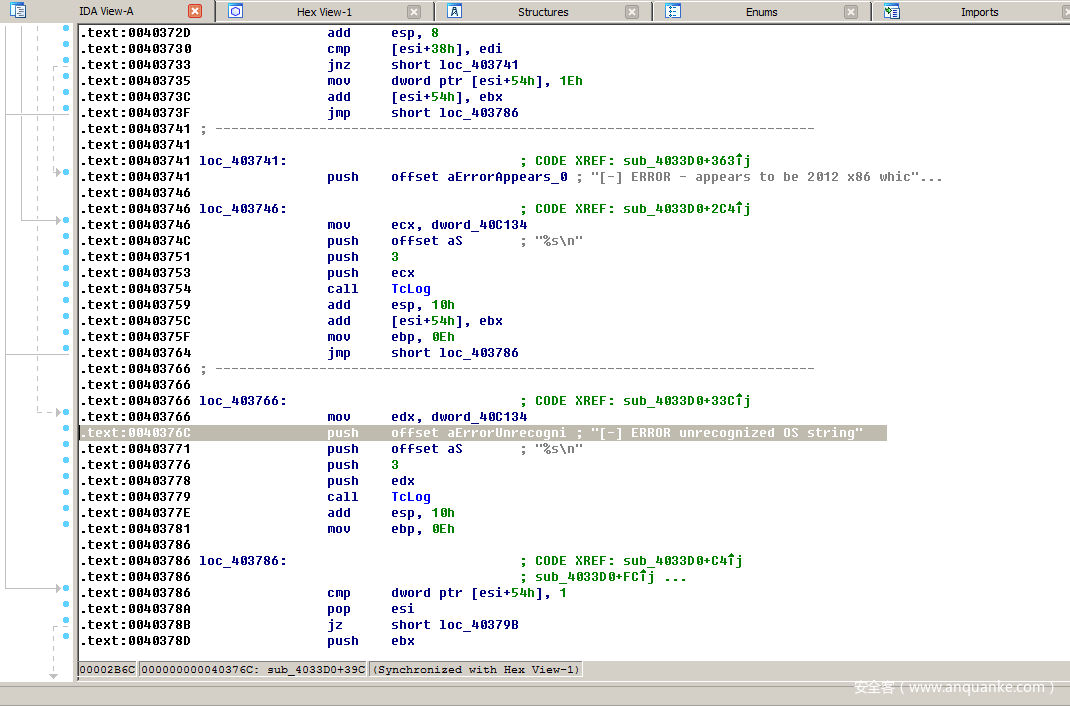
Task: Close the Enums tab
Action: click(x=851, y=11)
